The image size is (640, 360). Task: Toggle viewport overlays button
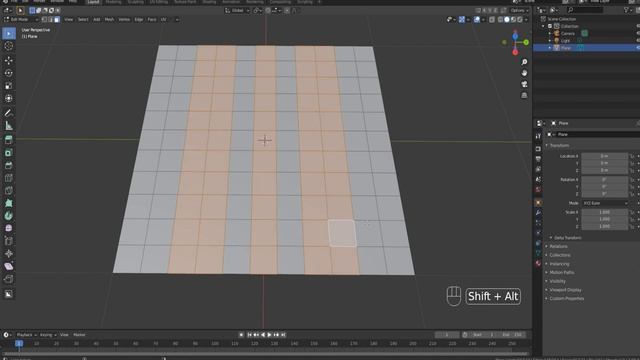[x=477, y=20]
